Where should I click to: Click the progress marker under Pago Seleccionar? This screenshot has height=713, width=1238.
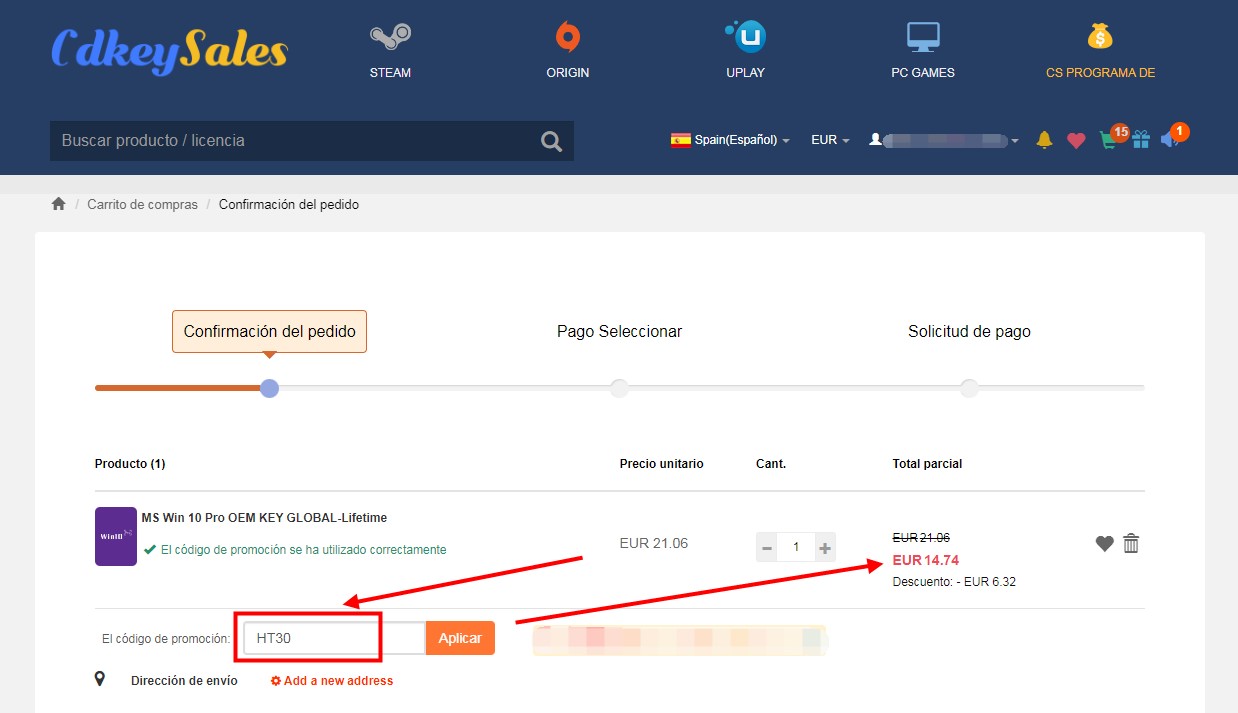[619, 388]
